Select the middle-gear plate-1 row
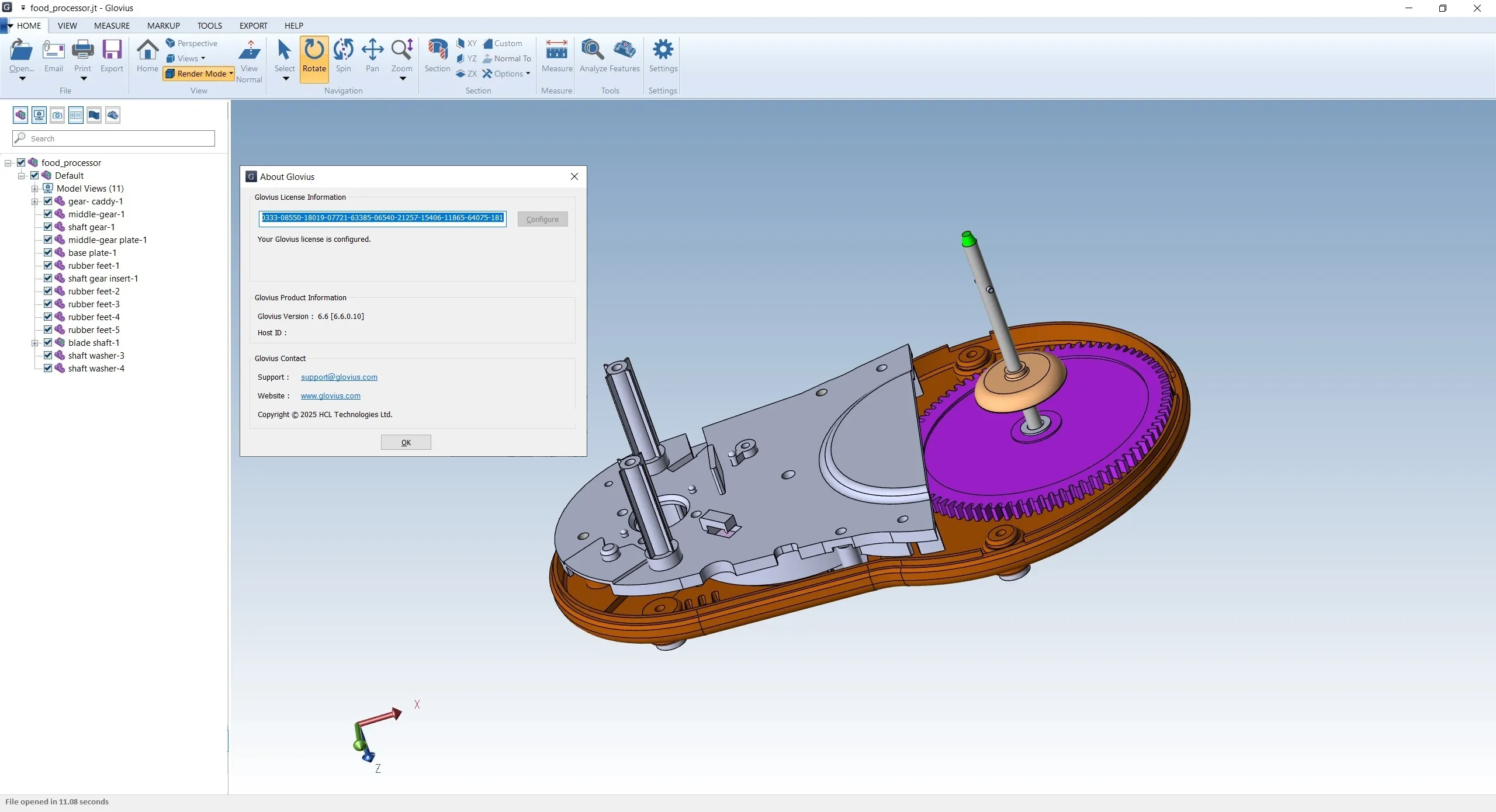The height and width of the screenshot is (812, 1496). 108,240
